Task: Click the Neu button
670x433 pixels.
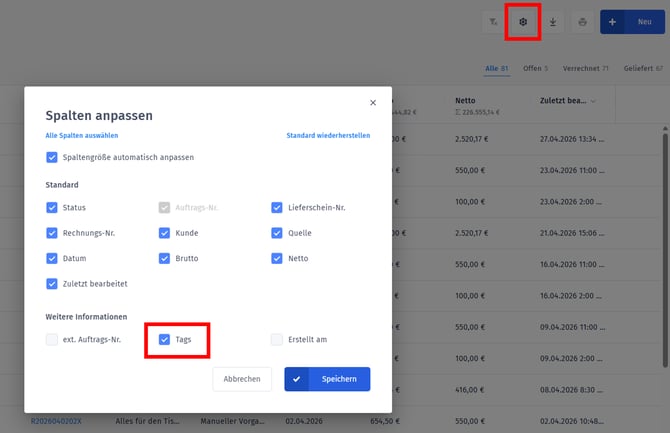Action: point(632,22)
